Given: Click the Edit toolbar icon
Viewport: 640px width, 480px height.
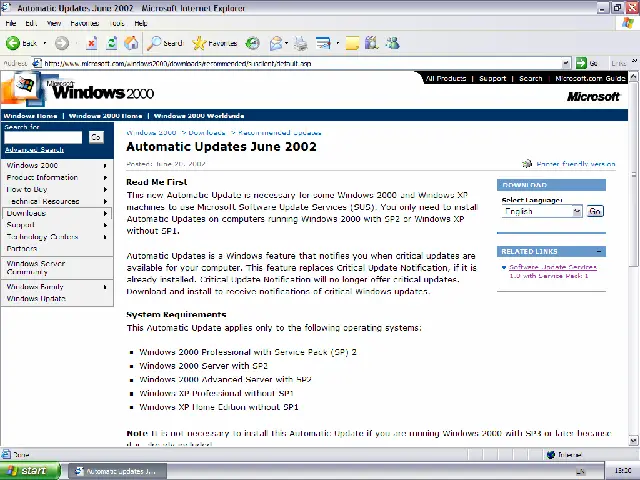Looking at the screenshot, I should click(323, 43).
